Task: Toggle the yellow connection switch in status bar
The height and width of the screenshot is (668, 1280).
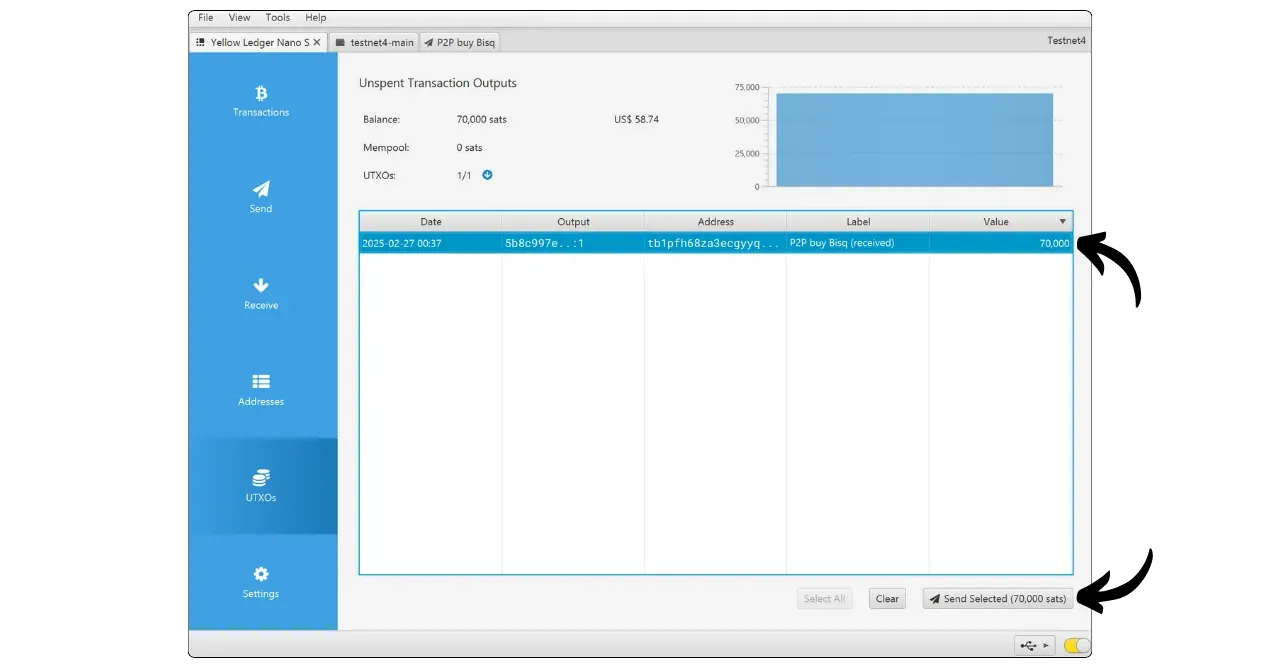Action: 1077,646
